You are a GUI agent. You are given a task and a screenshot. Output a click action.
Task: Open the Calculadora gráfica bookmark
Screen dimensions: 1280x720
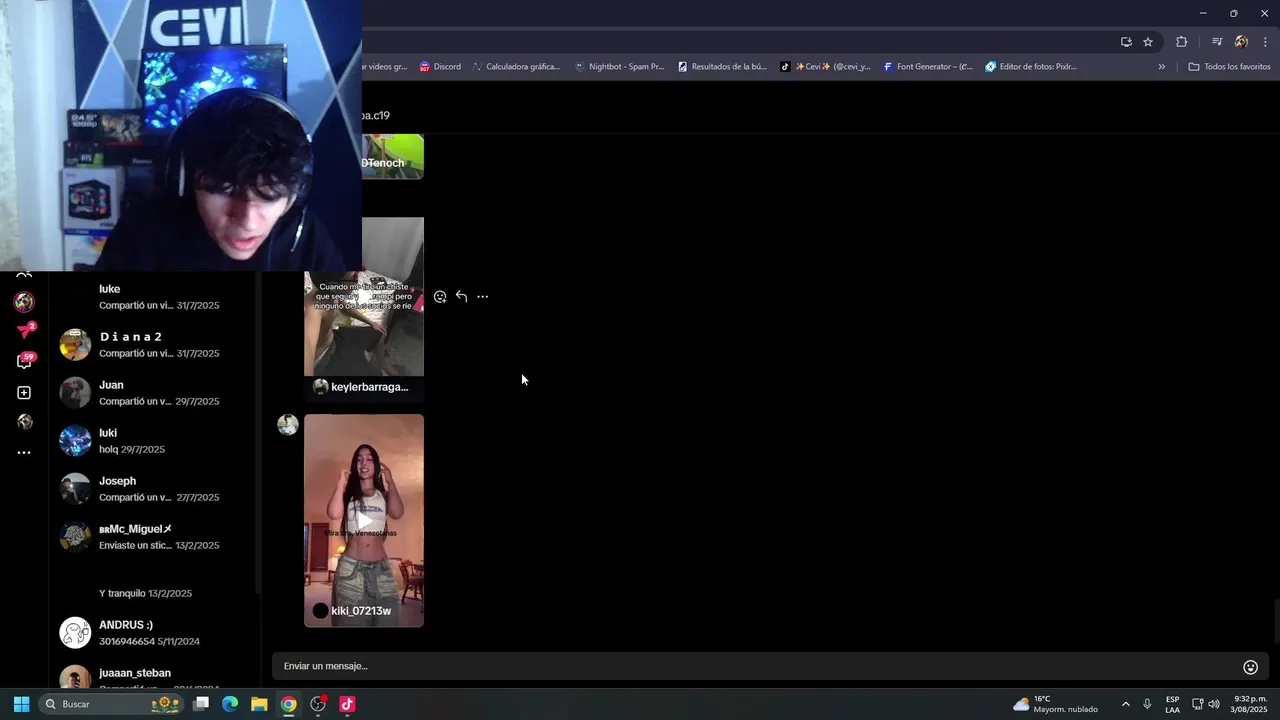coord(516,67)
